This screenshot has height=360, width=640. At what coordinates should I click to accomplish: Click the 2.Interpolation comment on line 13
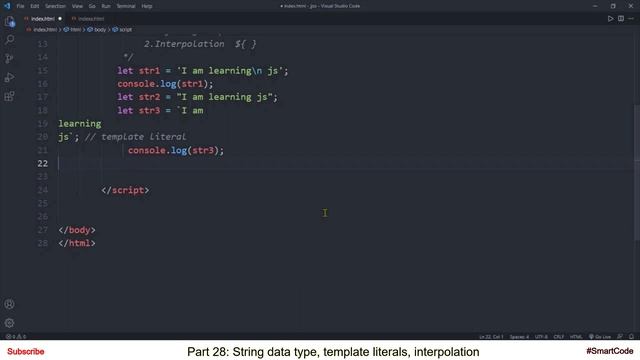point(200,44)
